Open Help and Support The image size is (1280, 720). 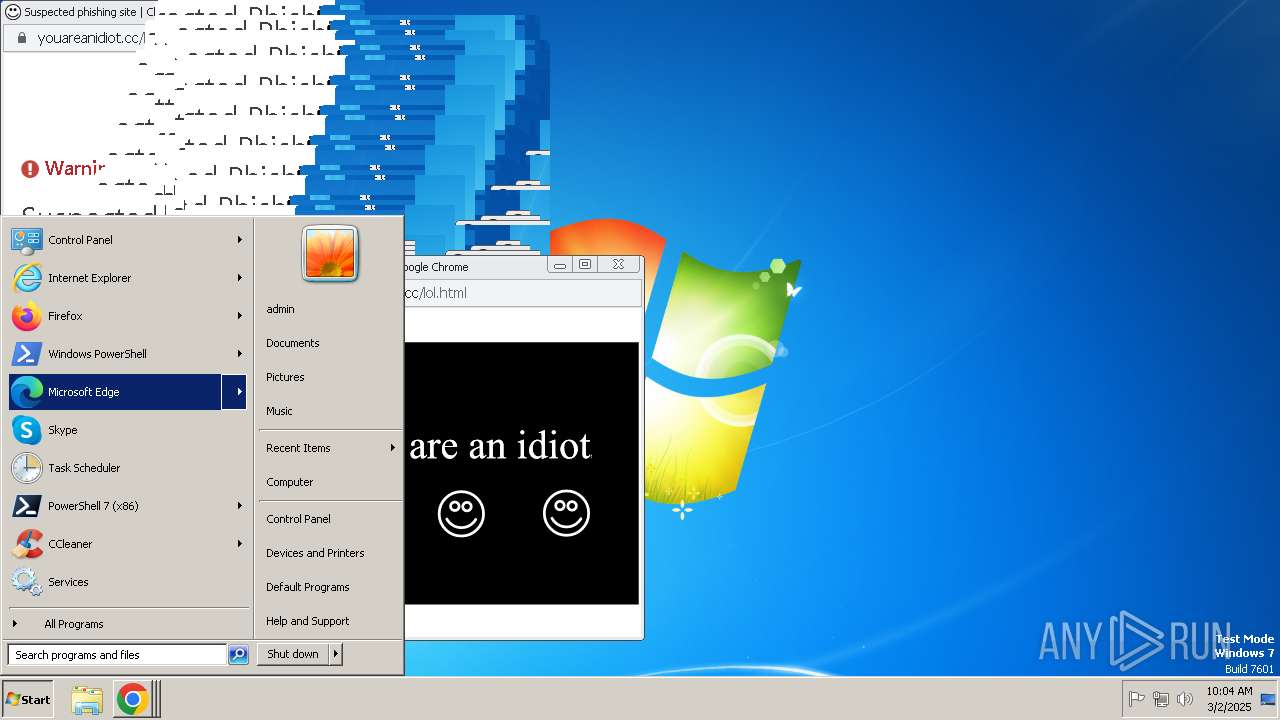(330, 621)
